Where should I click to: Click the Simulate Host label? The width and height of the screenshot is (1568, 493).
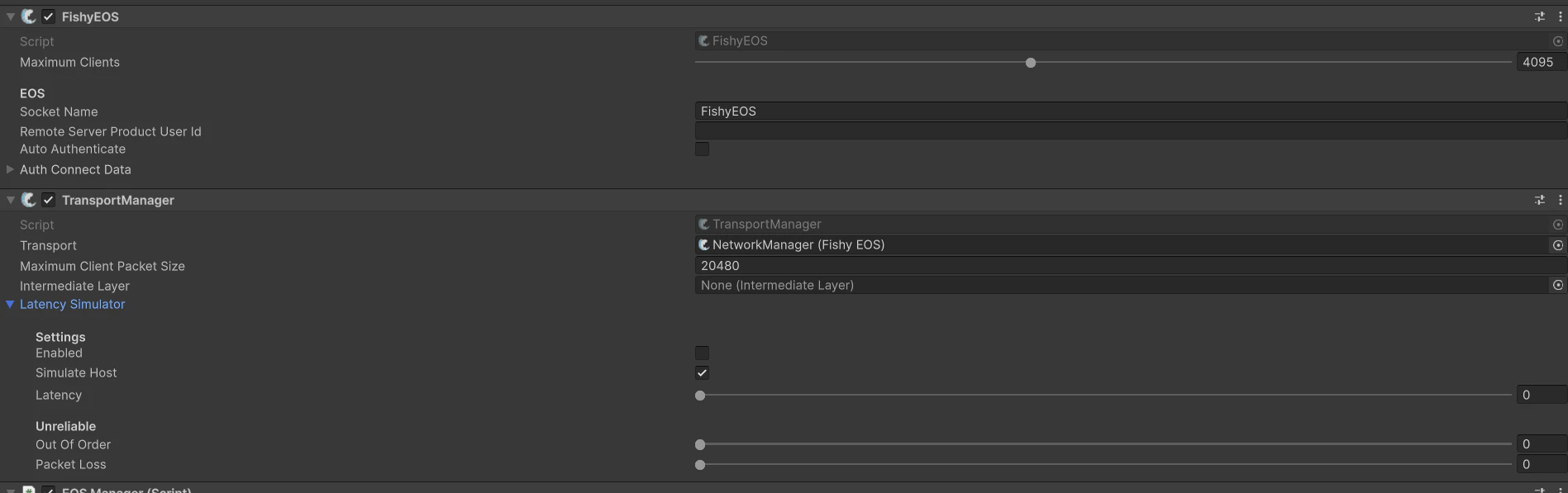(76, 372)
